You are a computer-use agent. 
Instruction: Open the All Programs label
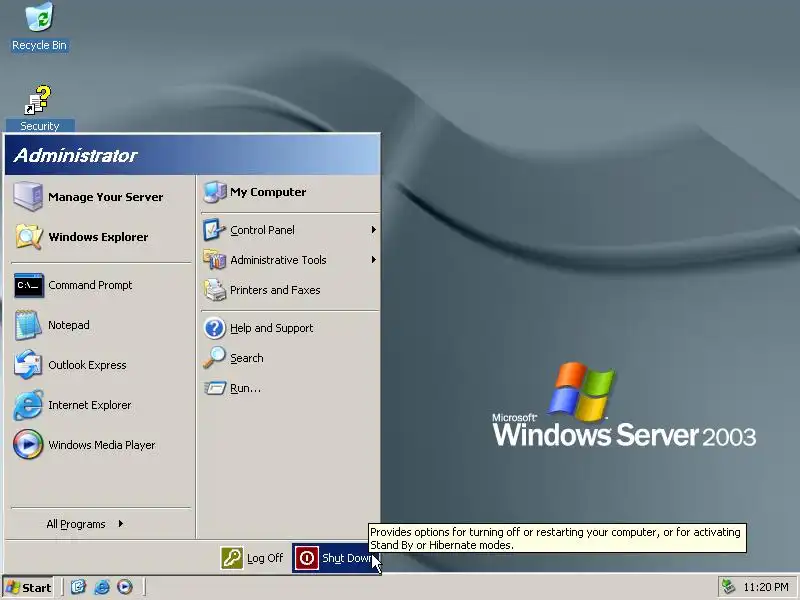(x=76, y=524)
